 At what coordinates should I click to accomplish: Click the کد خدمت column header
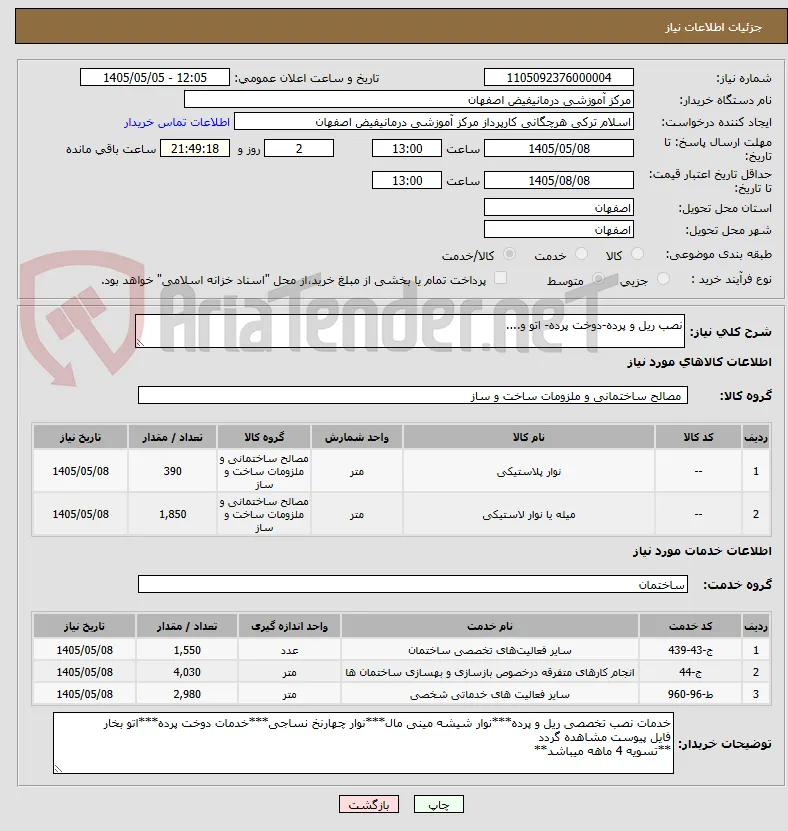pos(690,626)
